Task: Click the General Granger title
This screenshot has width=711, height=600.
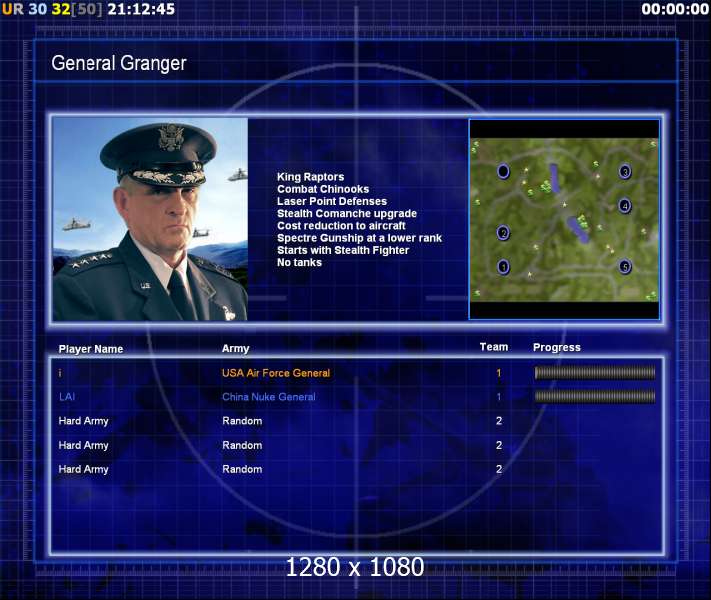Action: point(119,63)
